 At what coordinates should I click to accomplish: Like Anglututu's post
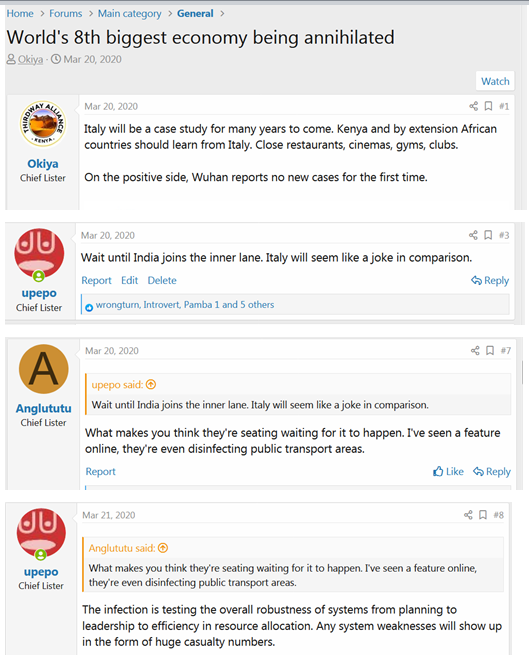[448, 472]
